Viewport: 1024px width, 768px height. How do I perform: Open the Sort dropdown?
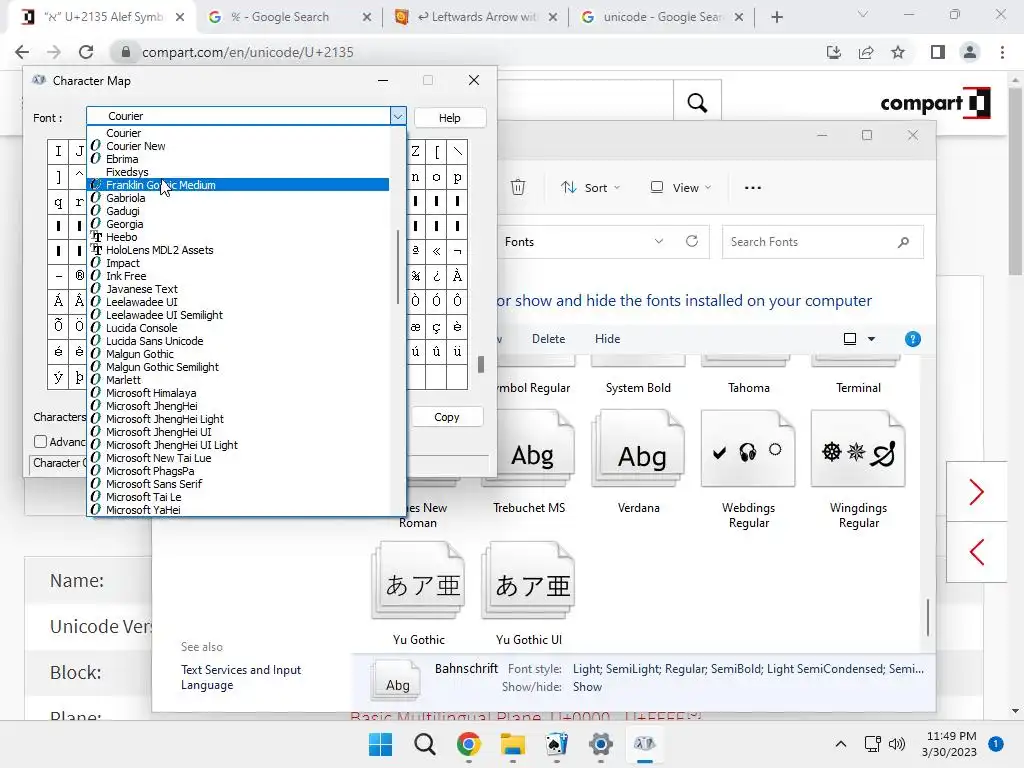591,187
